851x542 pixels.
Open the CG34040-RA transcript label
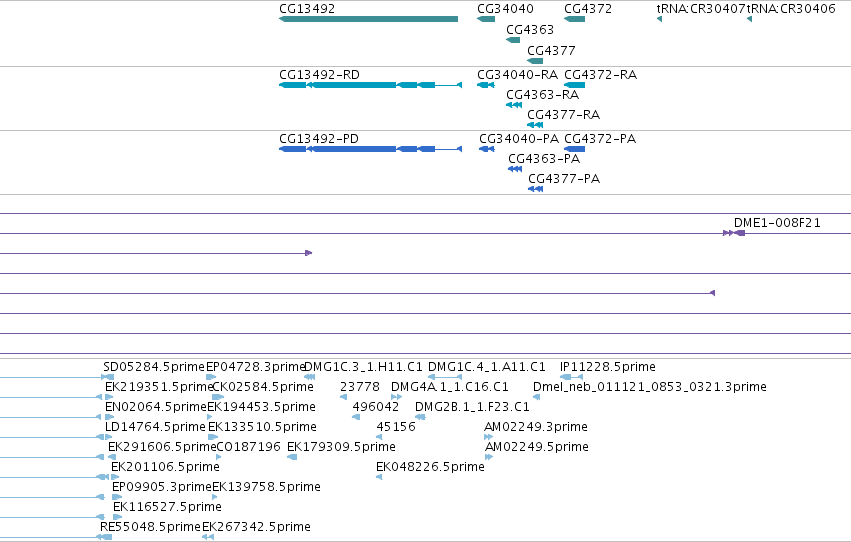pos(517,74)
